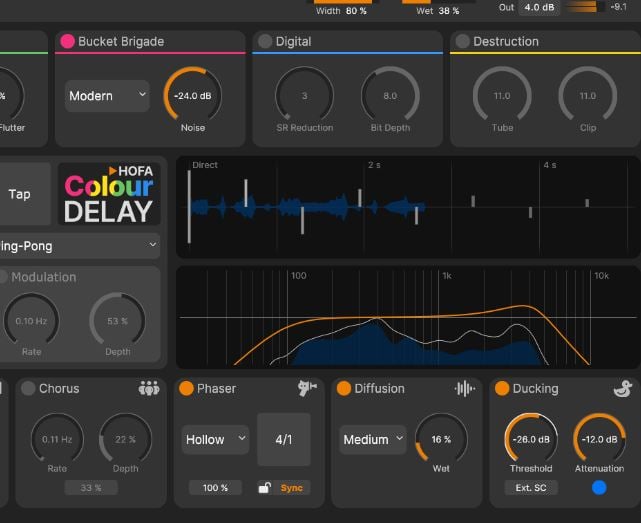Enable the Destruction section power button

click(x=462, y=41)
